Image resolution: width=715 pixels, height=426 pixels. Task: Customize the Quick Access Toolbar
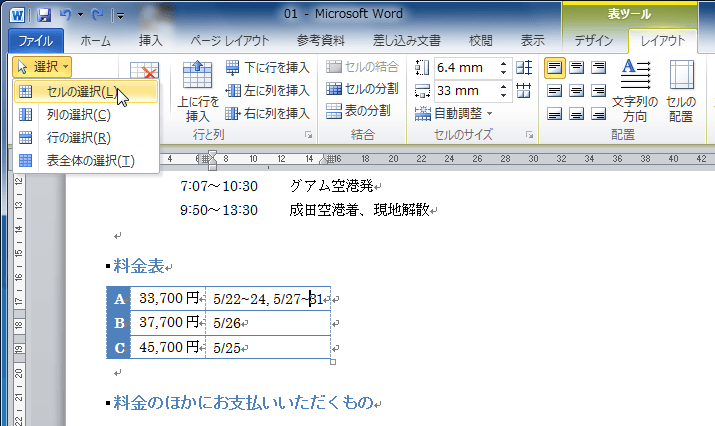tap(120, 16)
